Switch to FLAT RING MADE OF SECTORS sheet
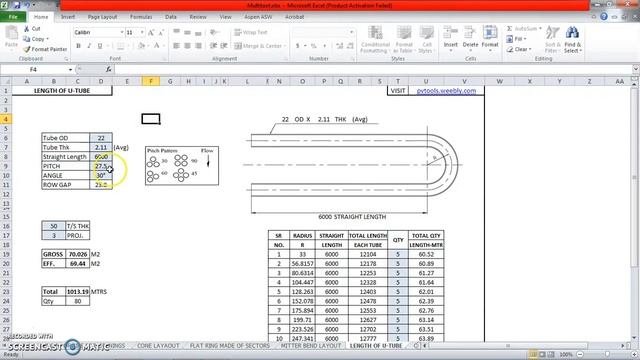 click(x=230, y=345)
